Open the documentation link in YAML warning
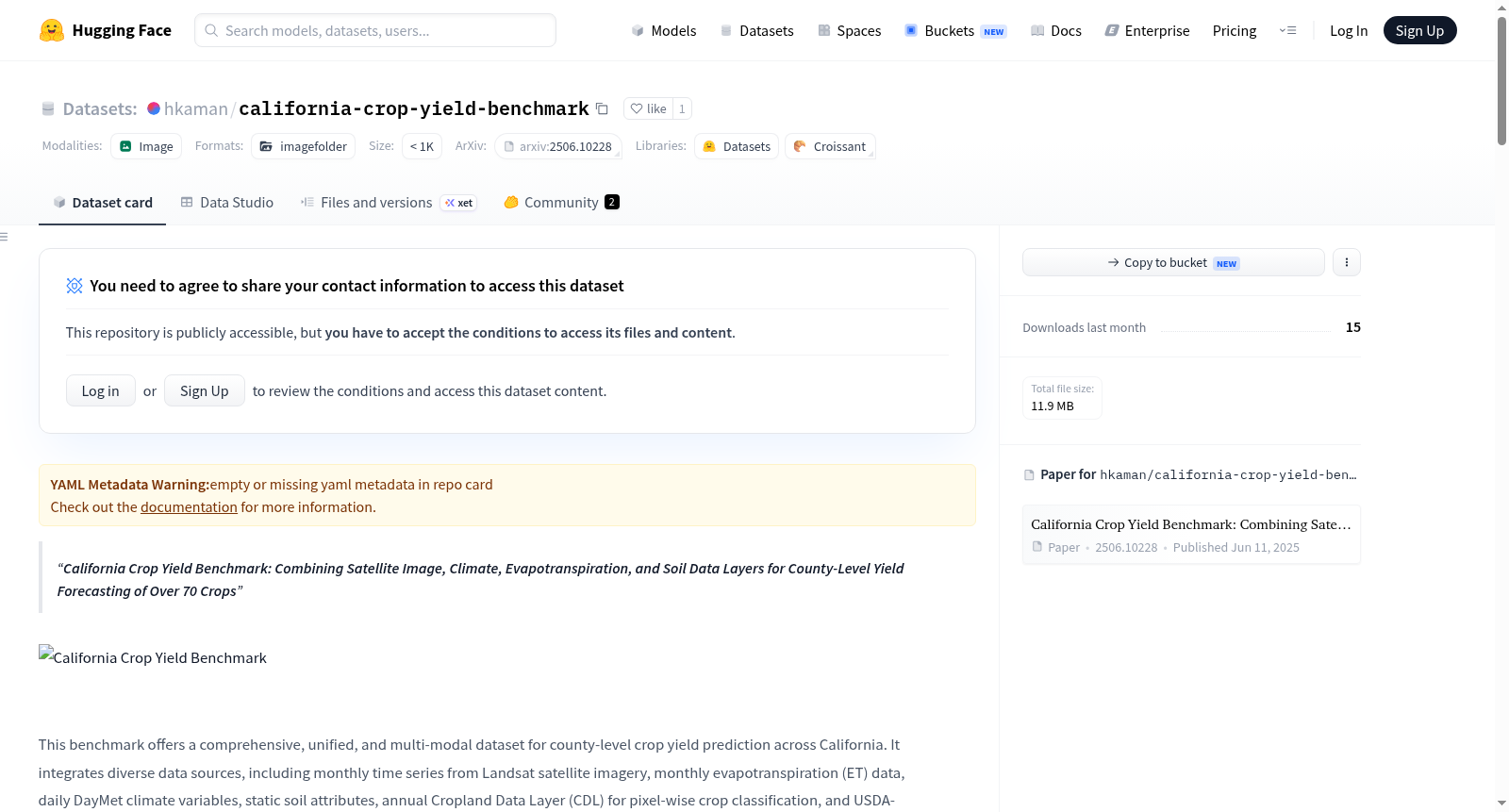The height and width of the screenshot is (812, 1509). [x=189, y=507]
